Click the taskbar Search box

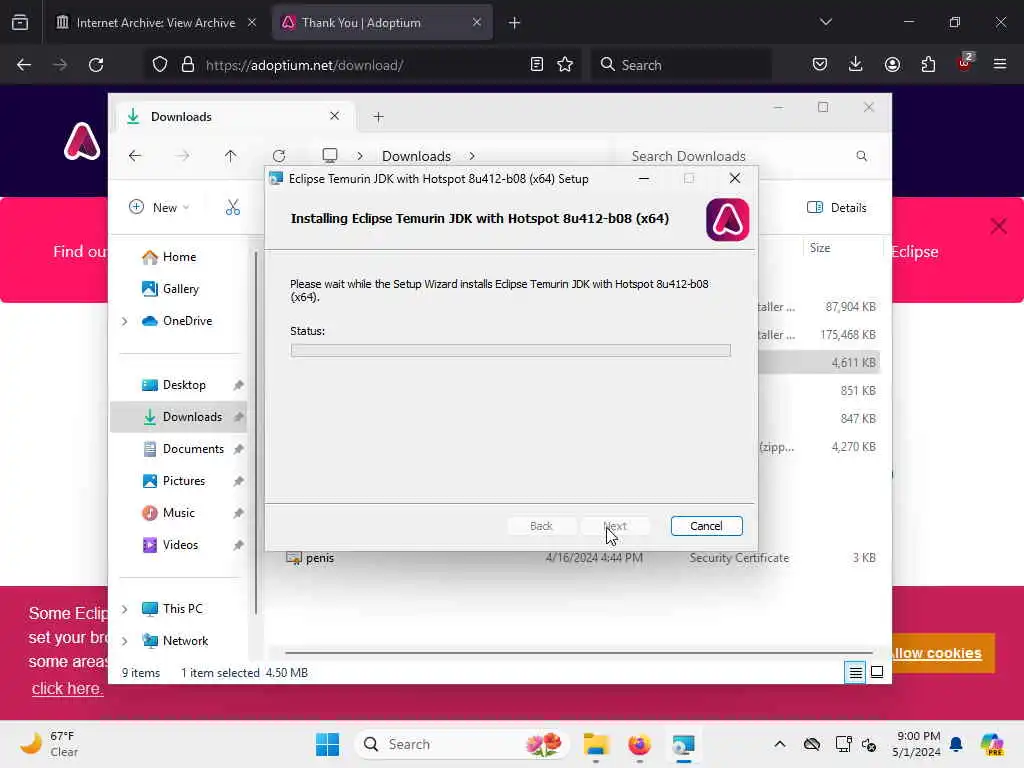462,744
